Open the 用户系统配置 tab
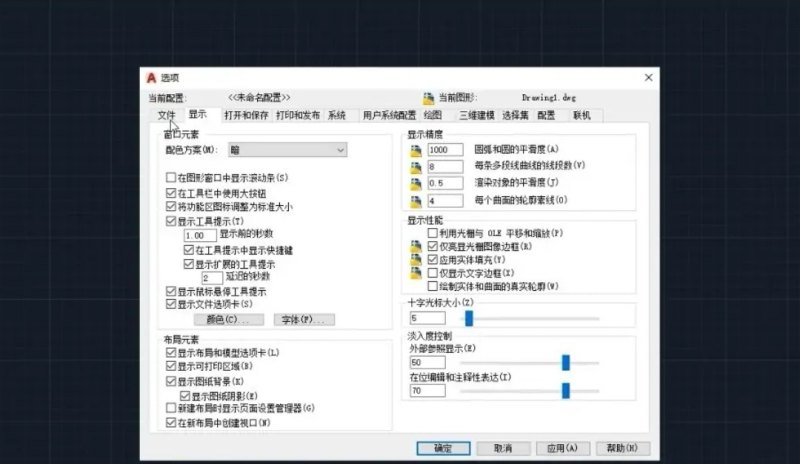 point(389,115)
